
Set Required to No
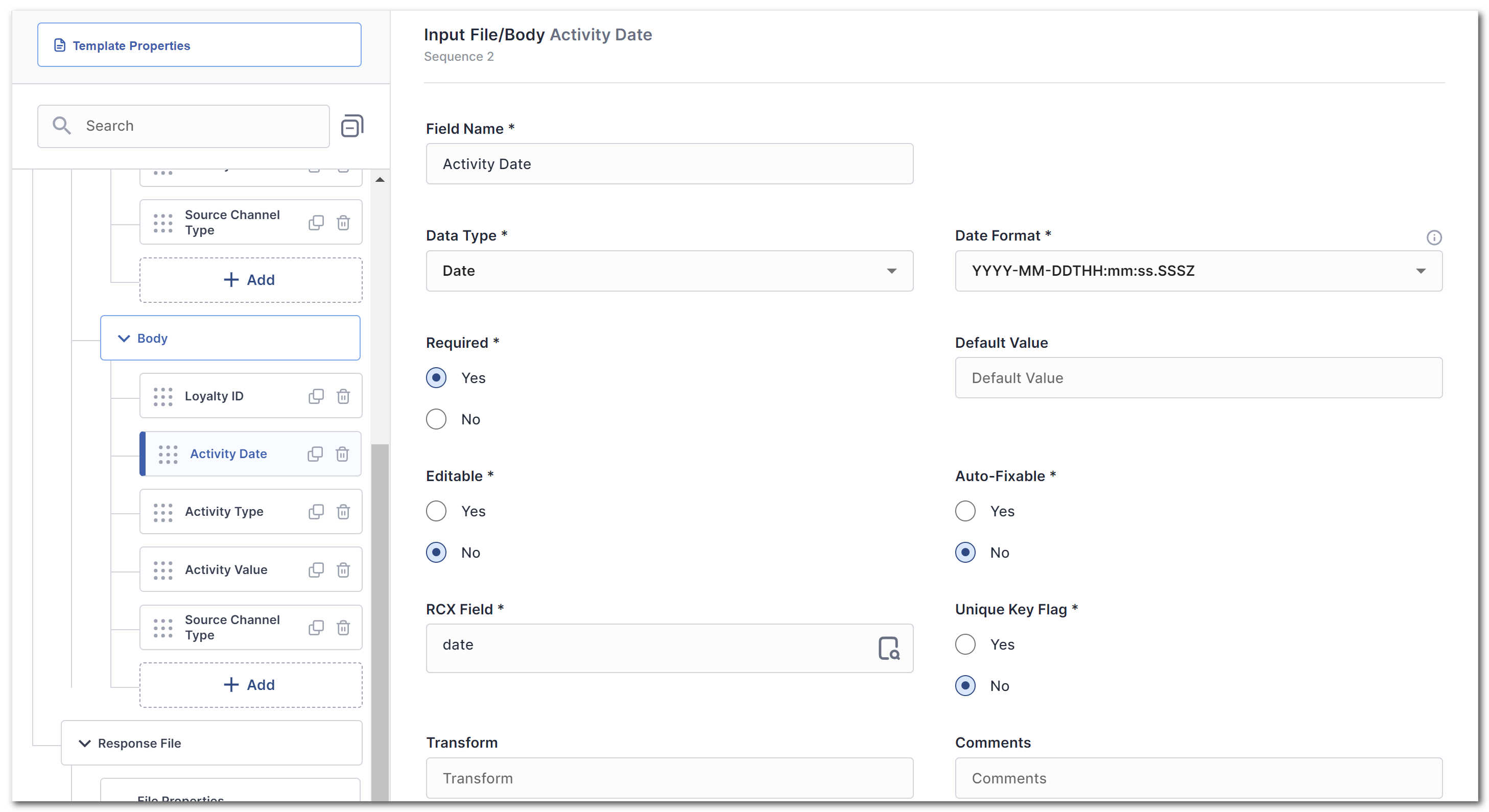coord(436,419)
